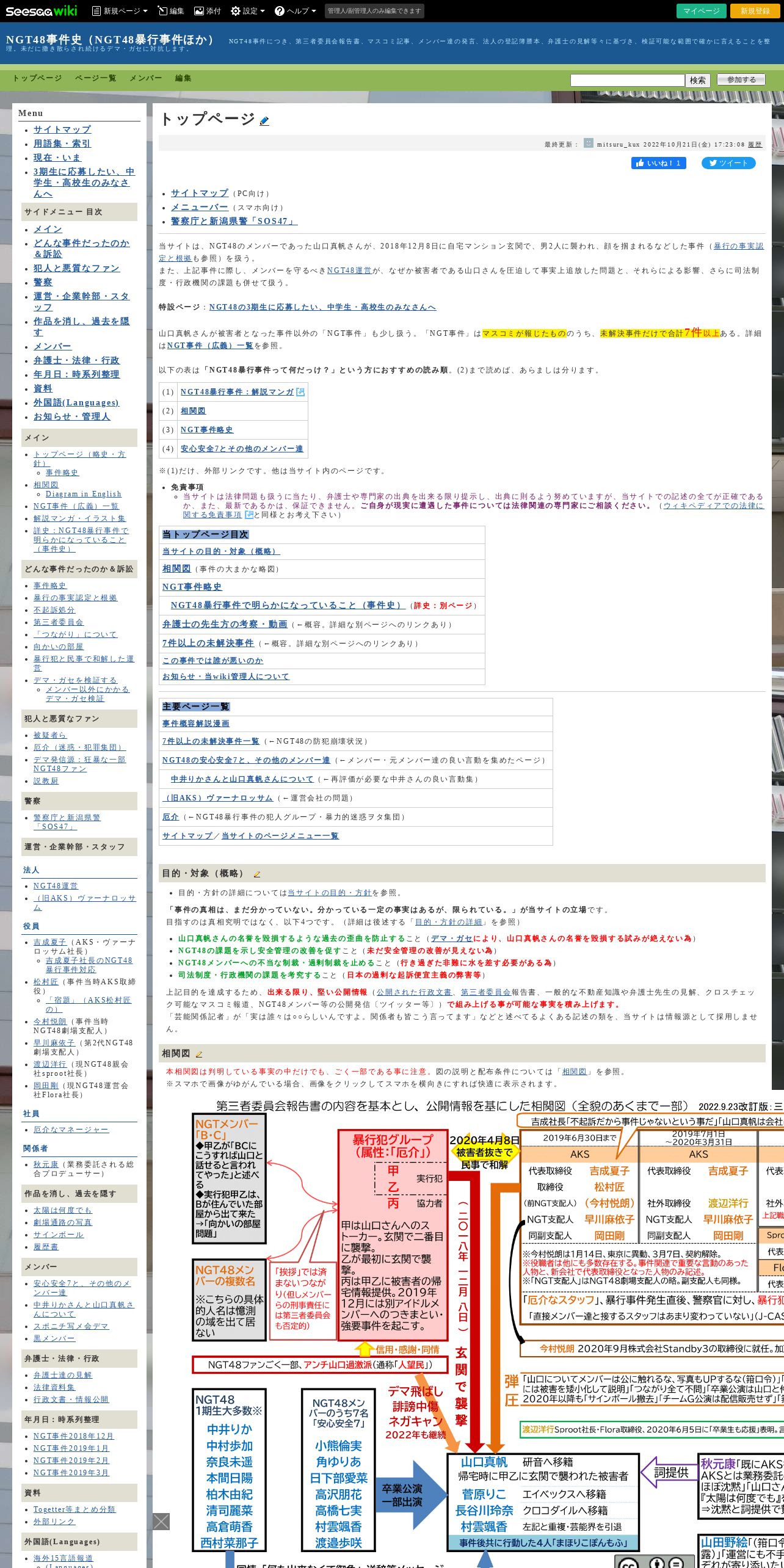Click the Twitter ツイート button
784x1568 pixels.
(728, 163)
